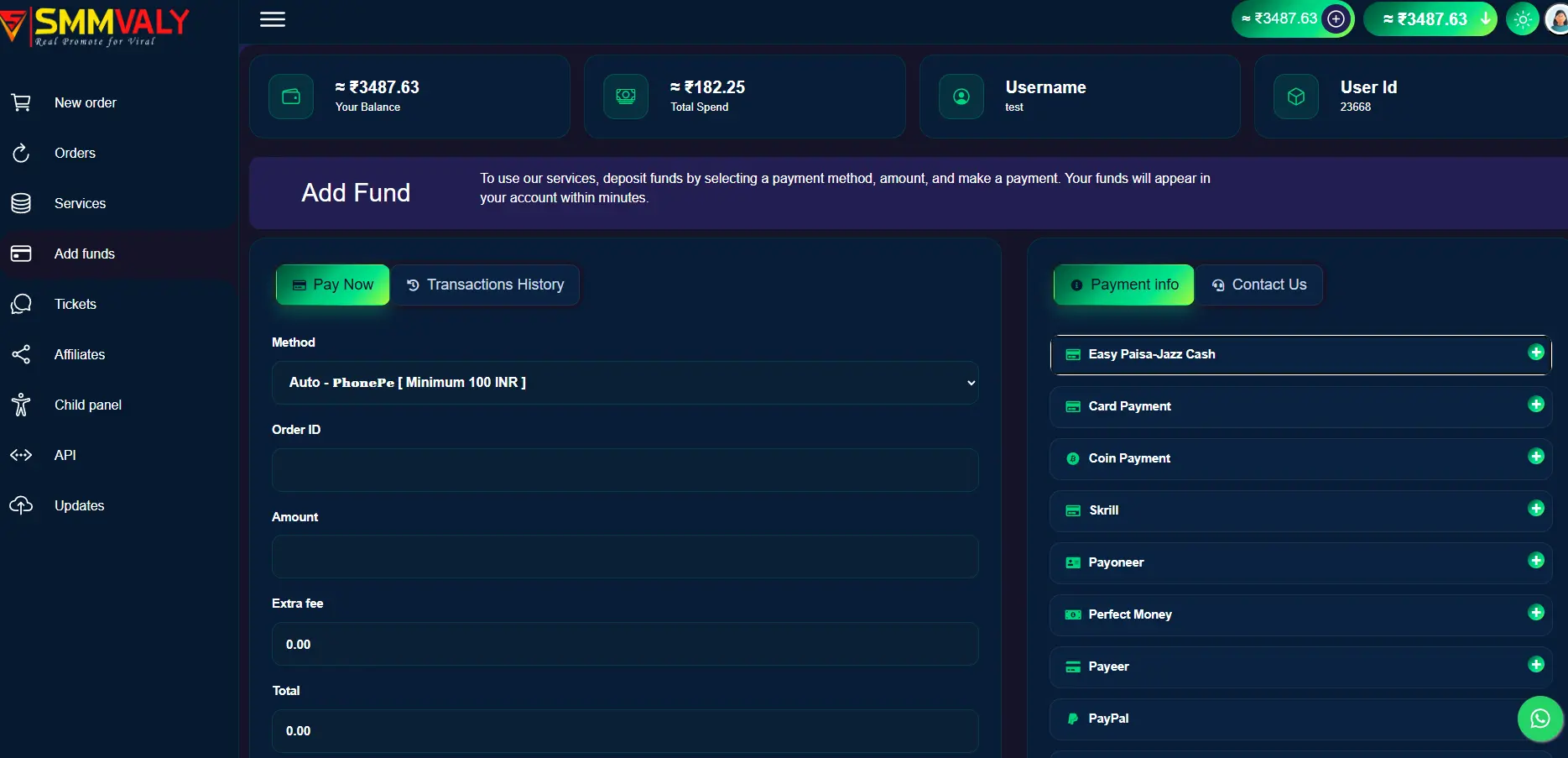Image resolution: width=1568 pixels, height=758 pixels.
Task: Select the Pay Now tab
Action: (x=333, y=285)
